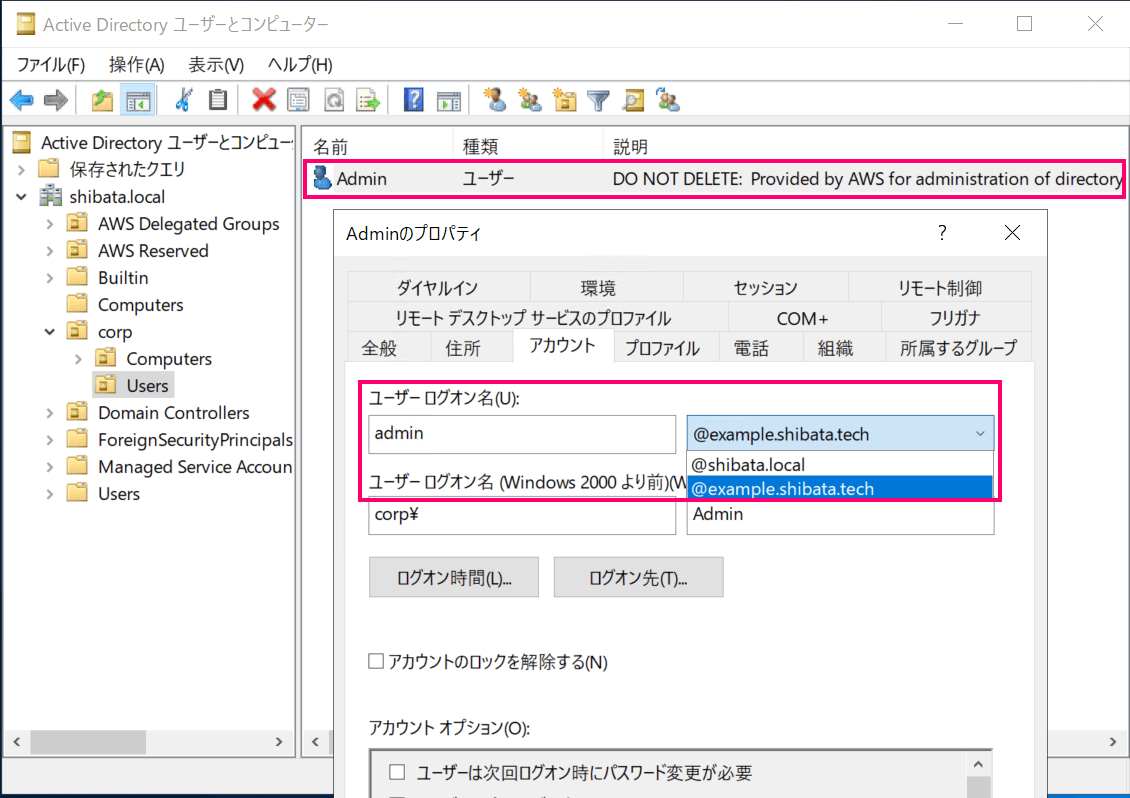Go up one level with folder-arrow icon
Image resolution: width=1130 pixels, height=798 pixels.
click(x=102, y=100)
